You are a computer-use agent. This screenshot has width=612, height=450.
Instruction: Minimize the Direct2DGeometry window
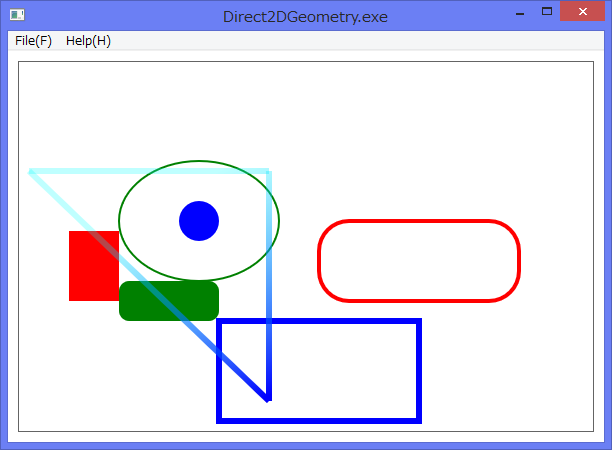(520, 12)
